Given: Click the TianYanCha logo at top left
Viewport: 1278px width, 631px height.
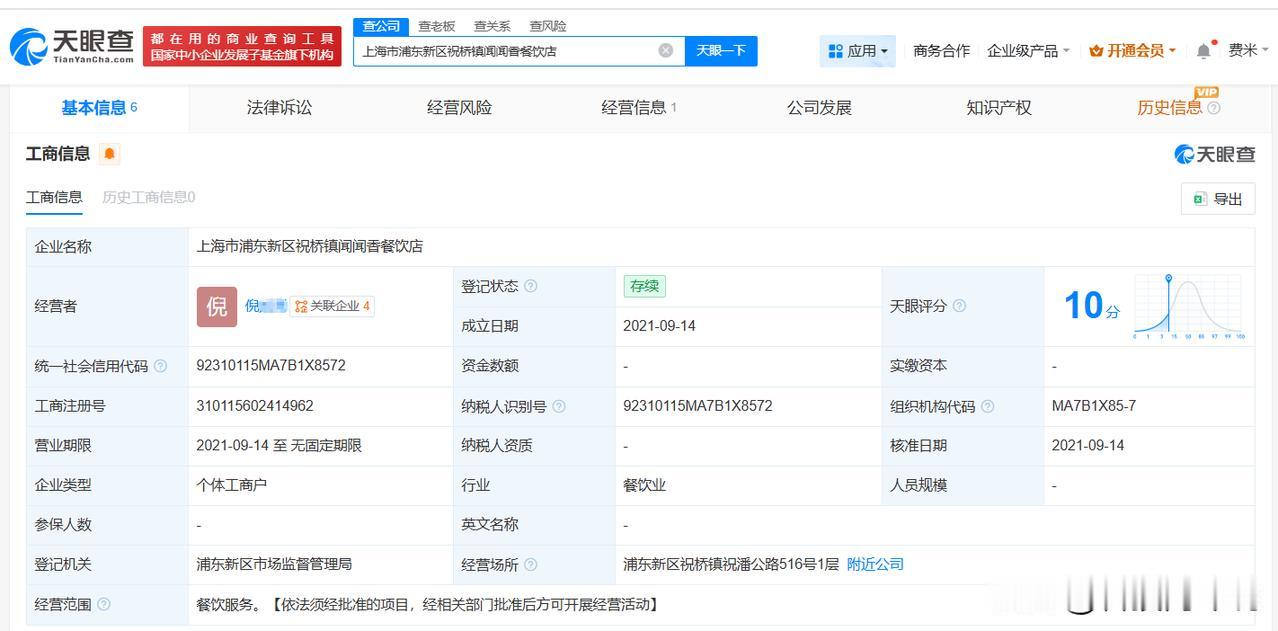Looking at the screenshot, I should point(72,46).
